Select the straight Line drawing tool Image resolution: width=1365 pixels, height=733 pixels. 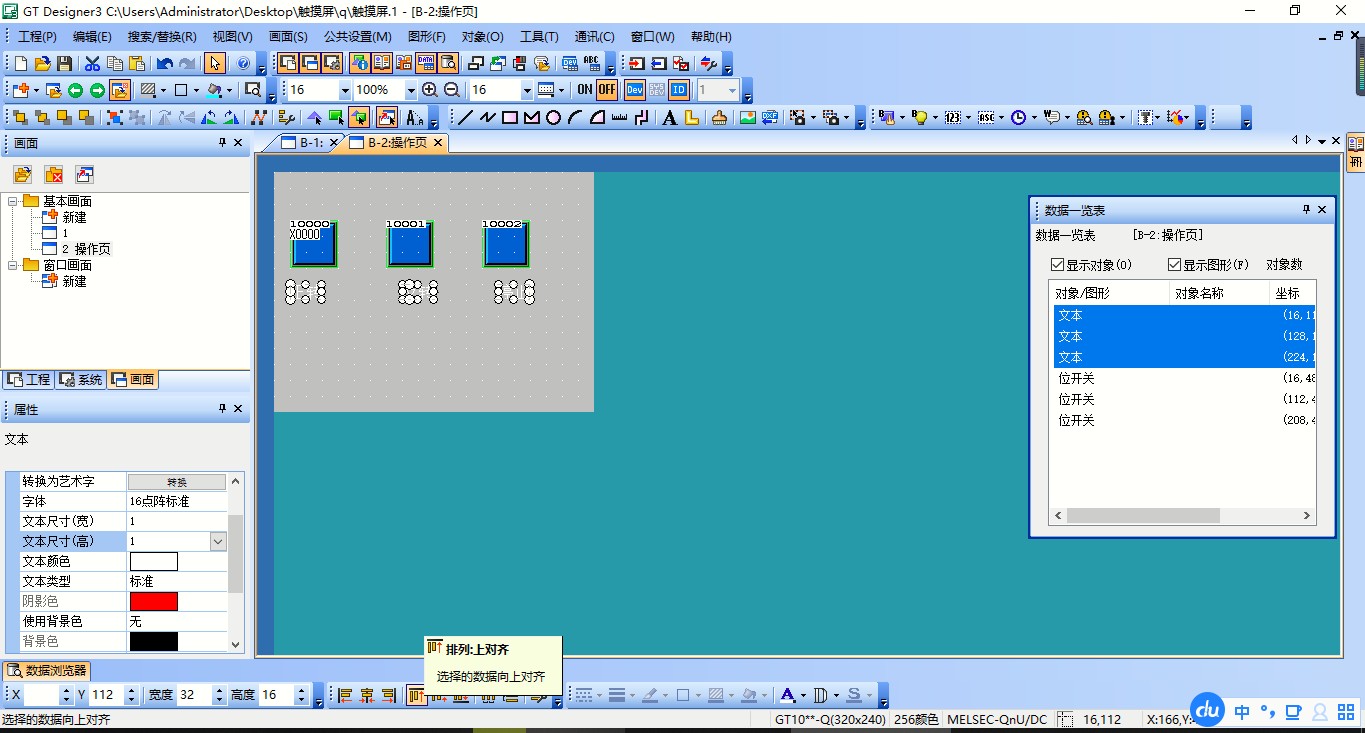[x=465, y=117]
